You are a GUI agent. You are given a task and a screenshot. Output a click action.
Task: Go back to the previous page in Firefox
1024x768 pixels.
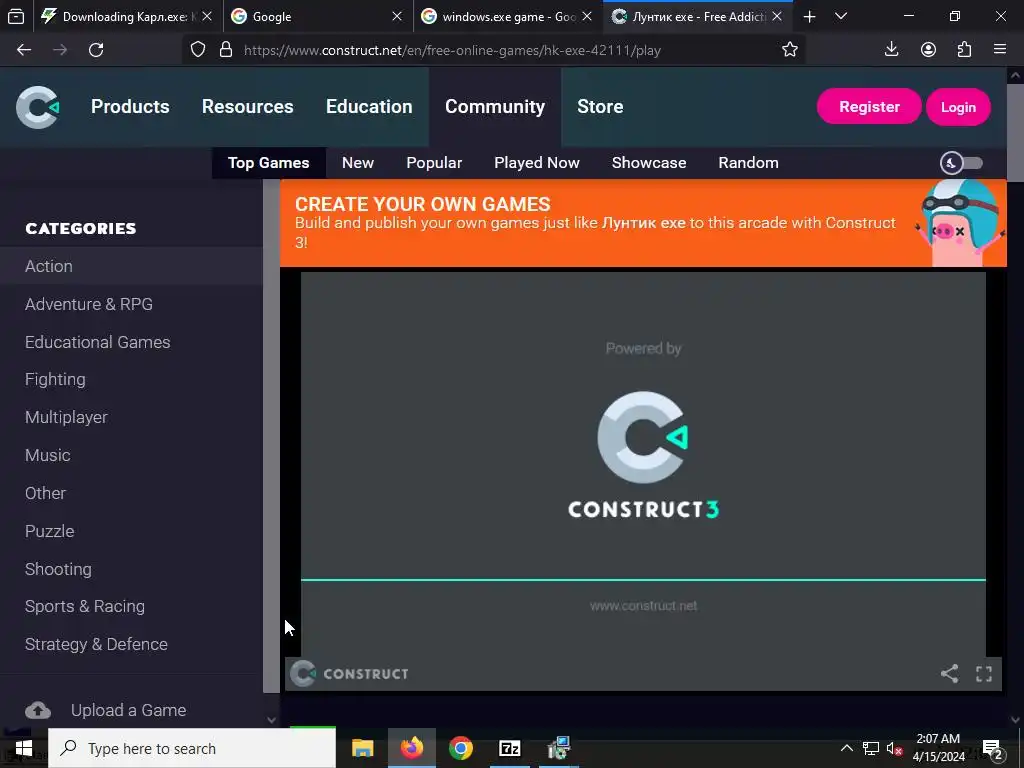point(24,50)
